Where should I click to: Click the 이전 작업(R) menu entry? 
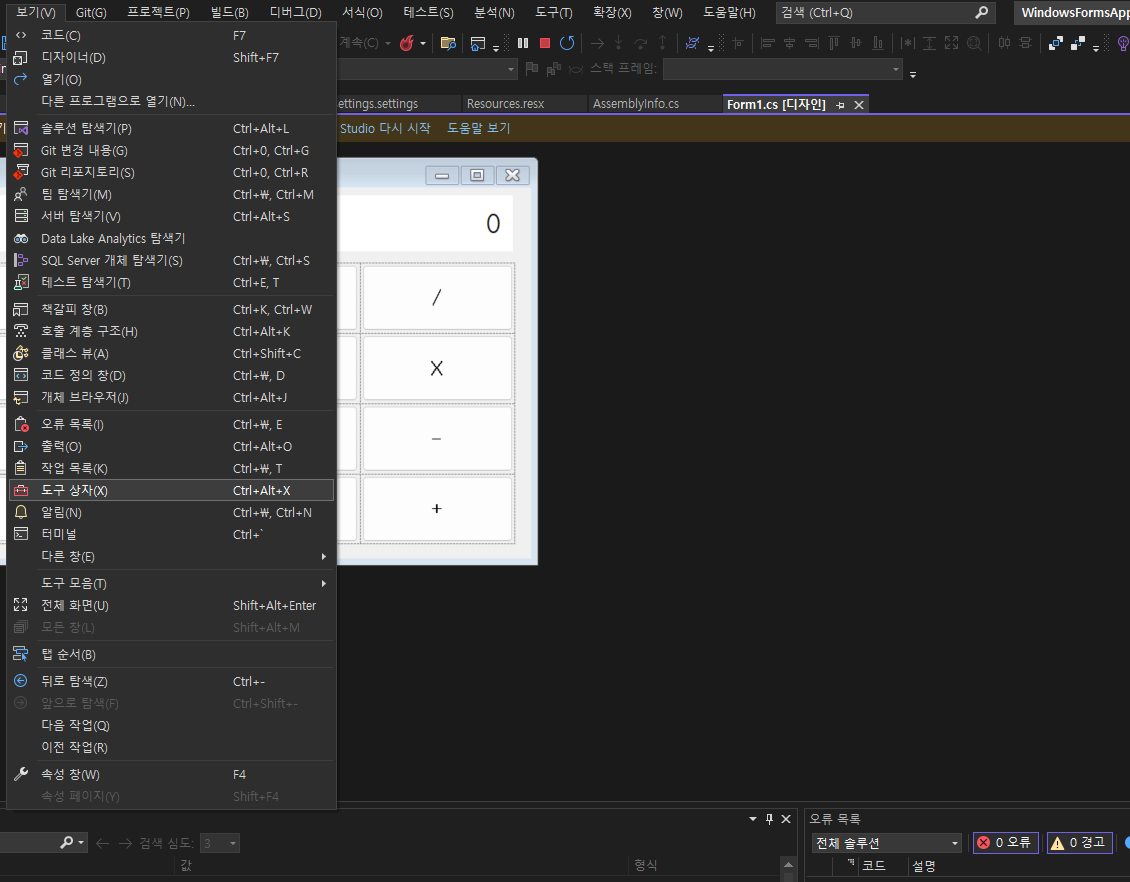(x=171, y=747)
